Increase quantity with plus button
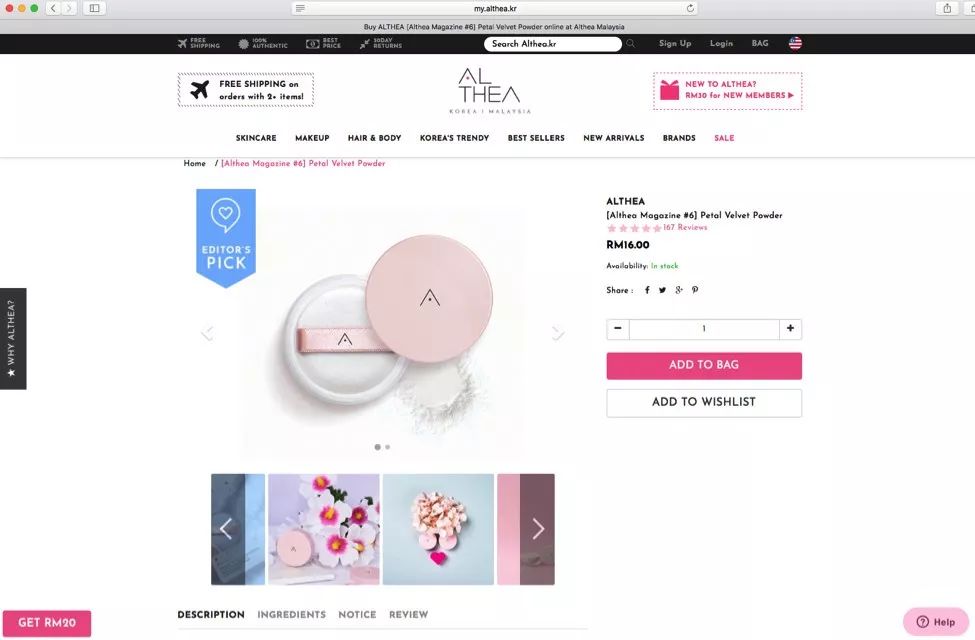Viewport: 975px width, 640px height. (x=790, y=329)
